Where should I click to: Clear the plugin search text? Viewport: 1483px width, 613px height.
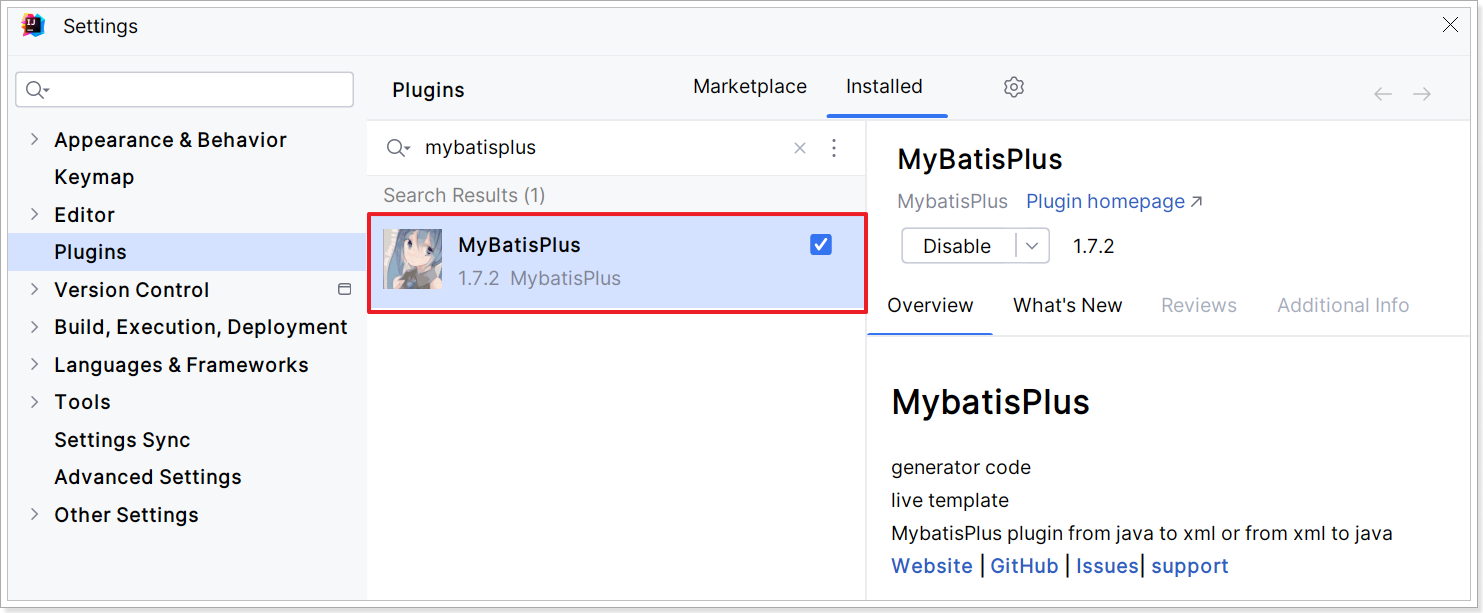coord(800,148)
